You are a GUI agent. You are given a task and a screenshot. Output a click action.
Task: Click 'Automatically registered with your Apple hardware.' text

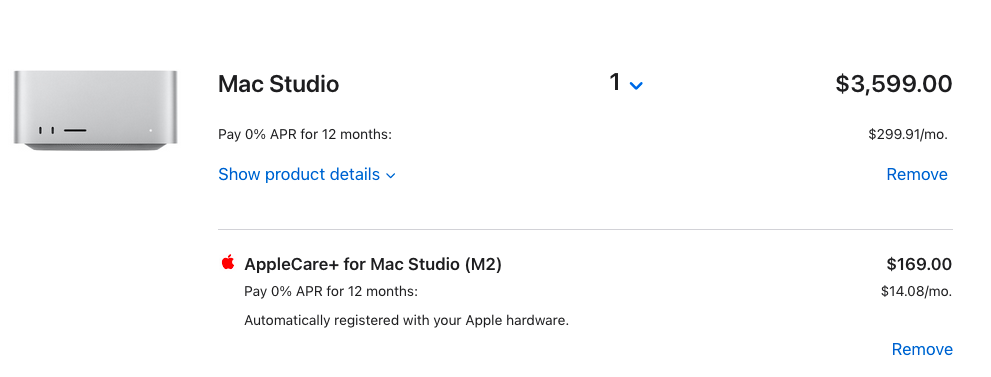pyautogui.click(x=406, y=321)
